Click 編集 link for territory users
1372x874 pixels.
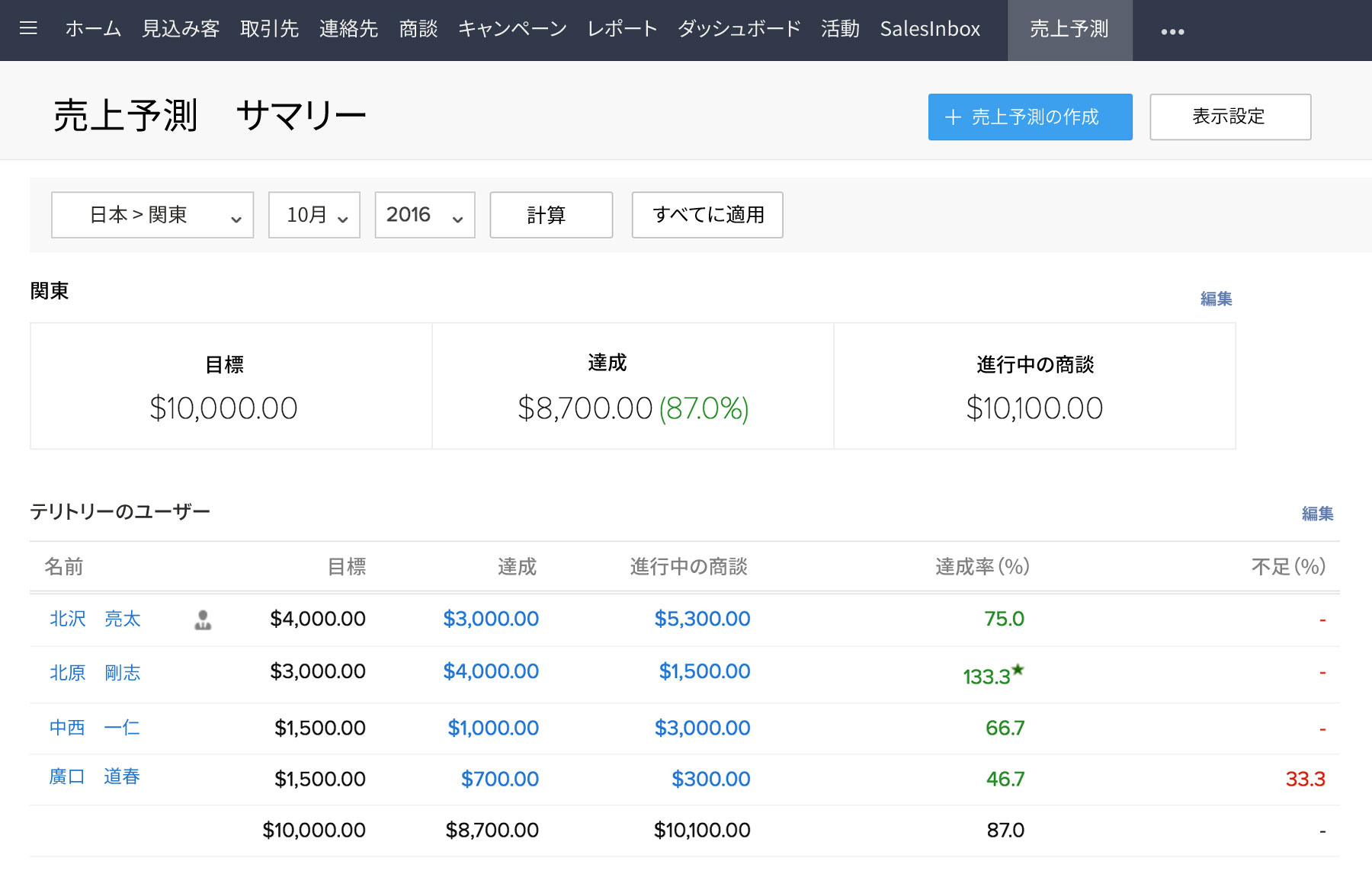[1317, 514]
